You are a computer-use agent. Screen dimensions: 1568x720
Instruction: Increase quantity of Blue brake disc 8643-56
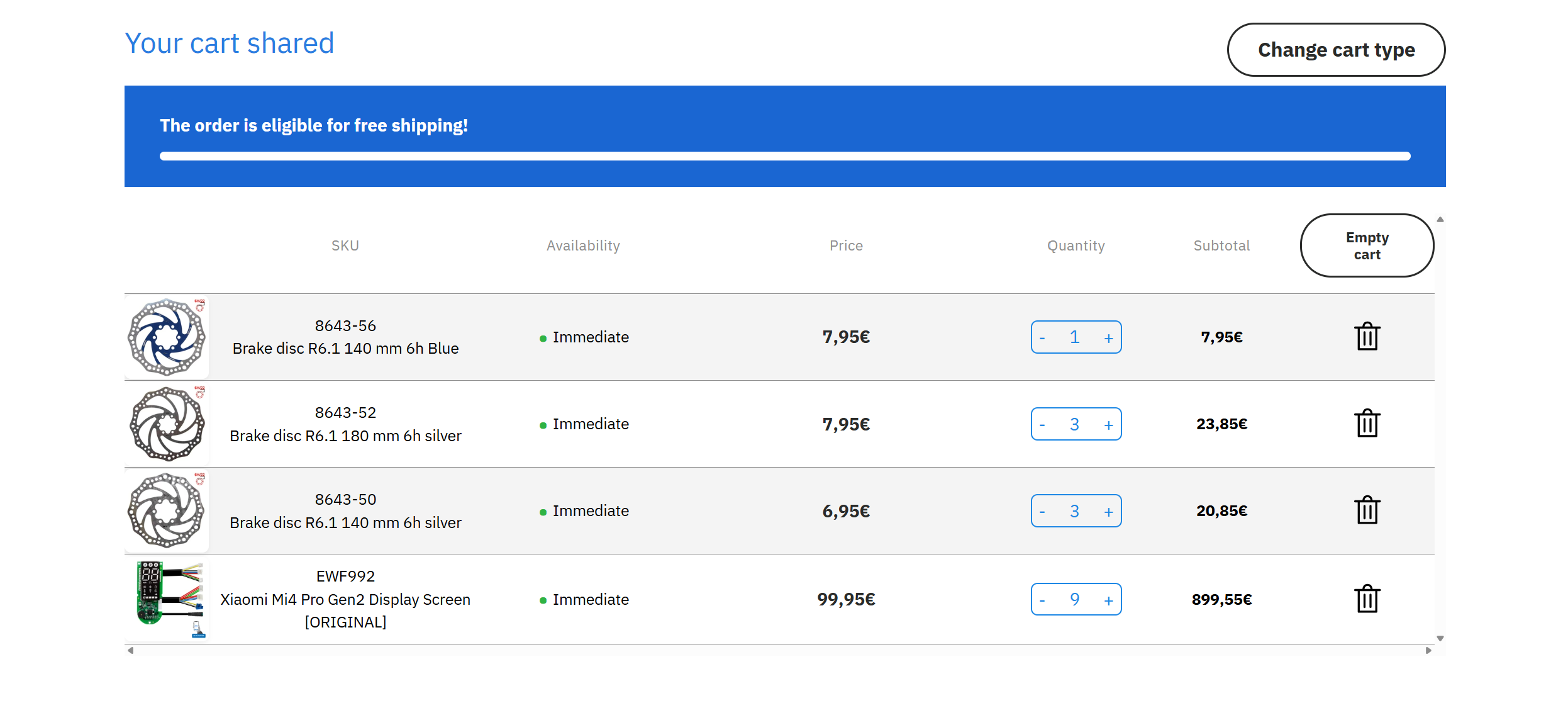click(x=1108, y=338)
